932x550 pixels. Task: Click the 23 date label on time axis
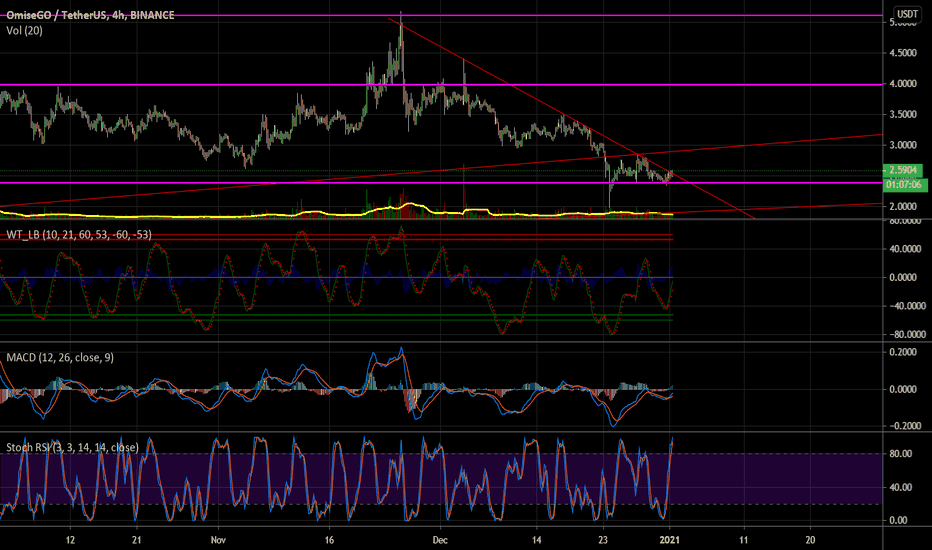pos(603,540)
